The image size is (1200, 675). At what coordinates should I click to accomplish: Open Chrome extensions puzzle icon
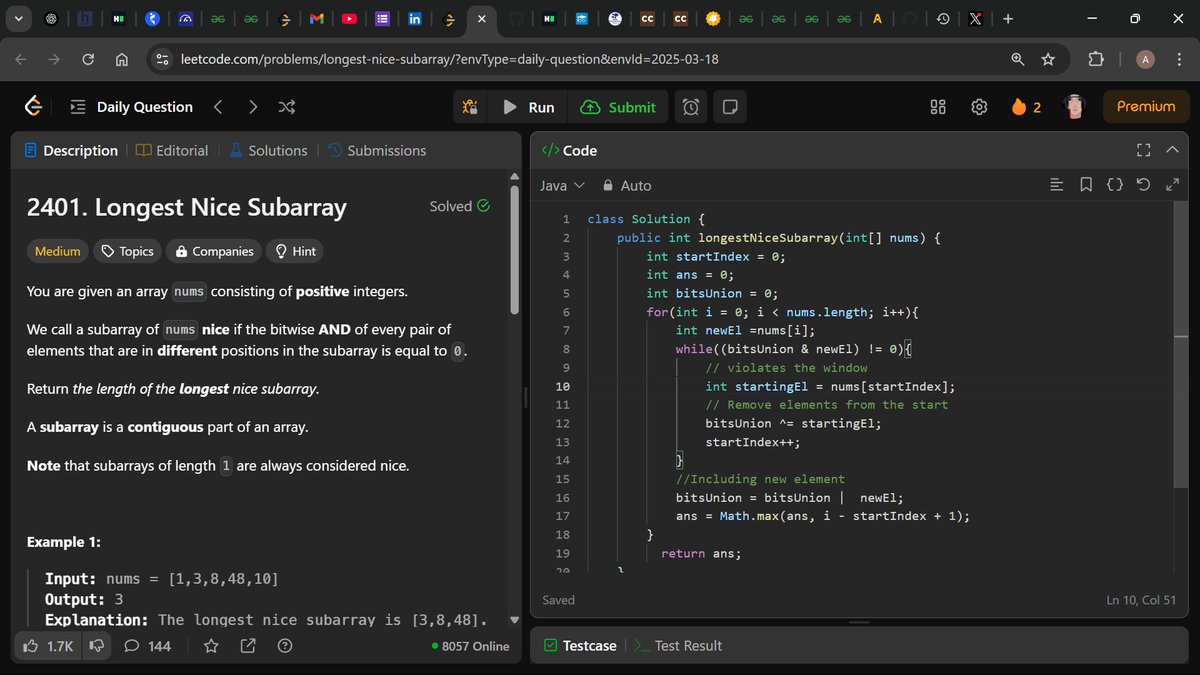(1095, 59)
